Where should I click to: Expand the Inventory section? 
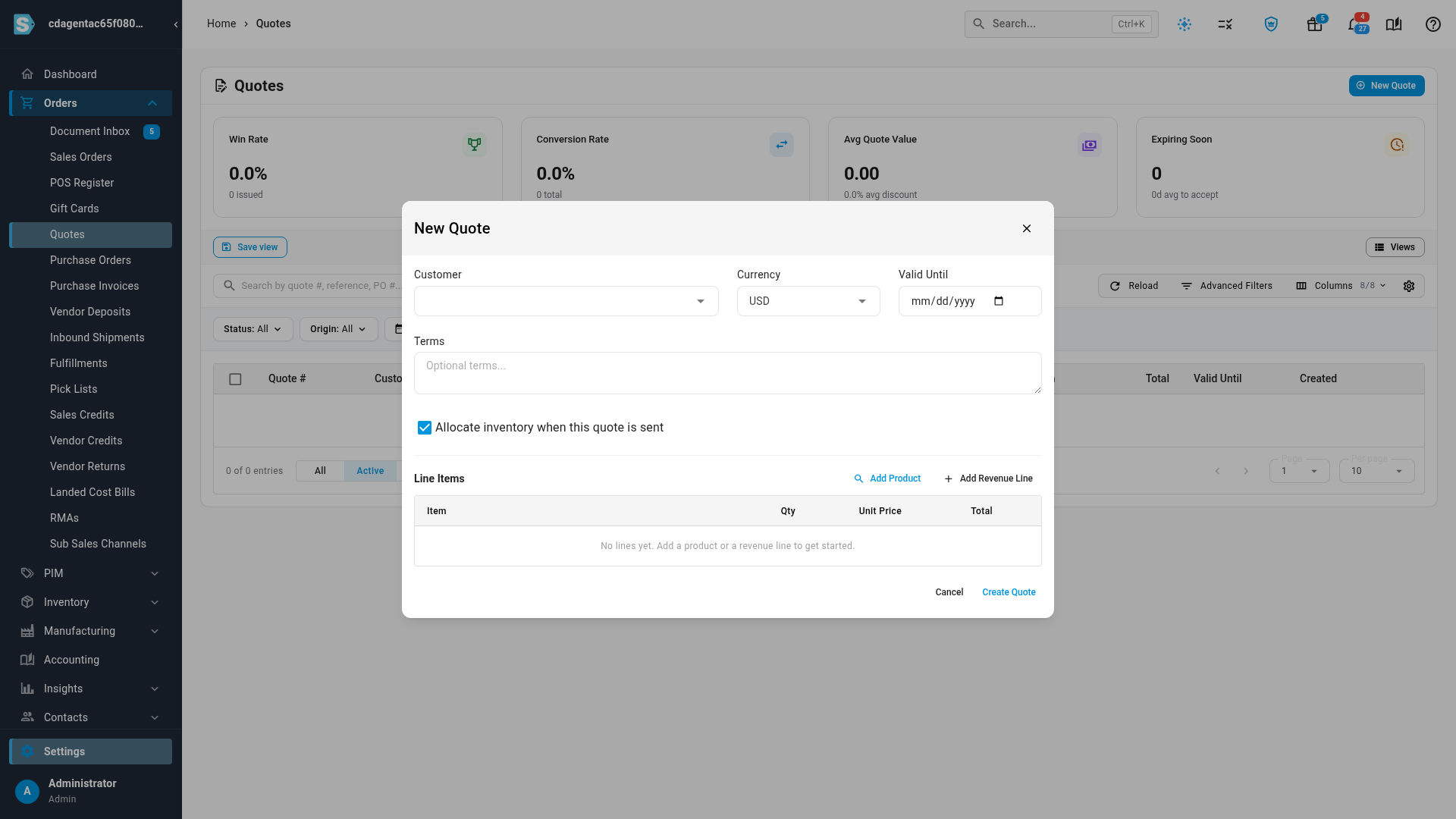click(91, 602)
